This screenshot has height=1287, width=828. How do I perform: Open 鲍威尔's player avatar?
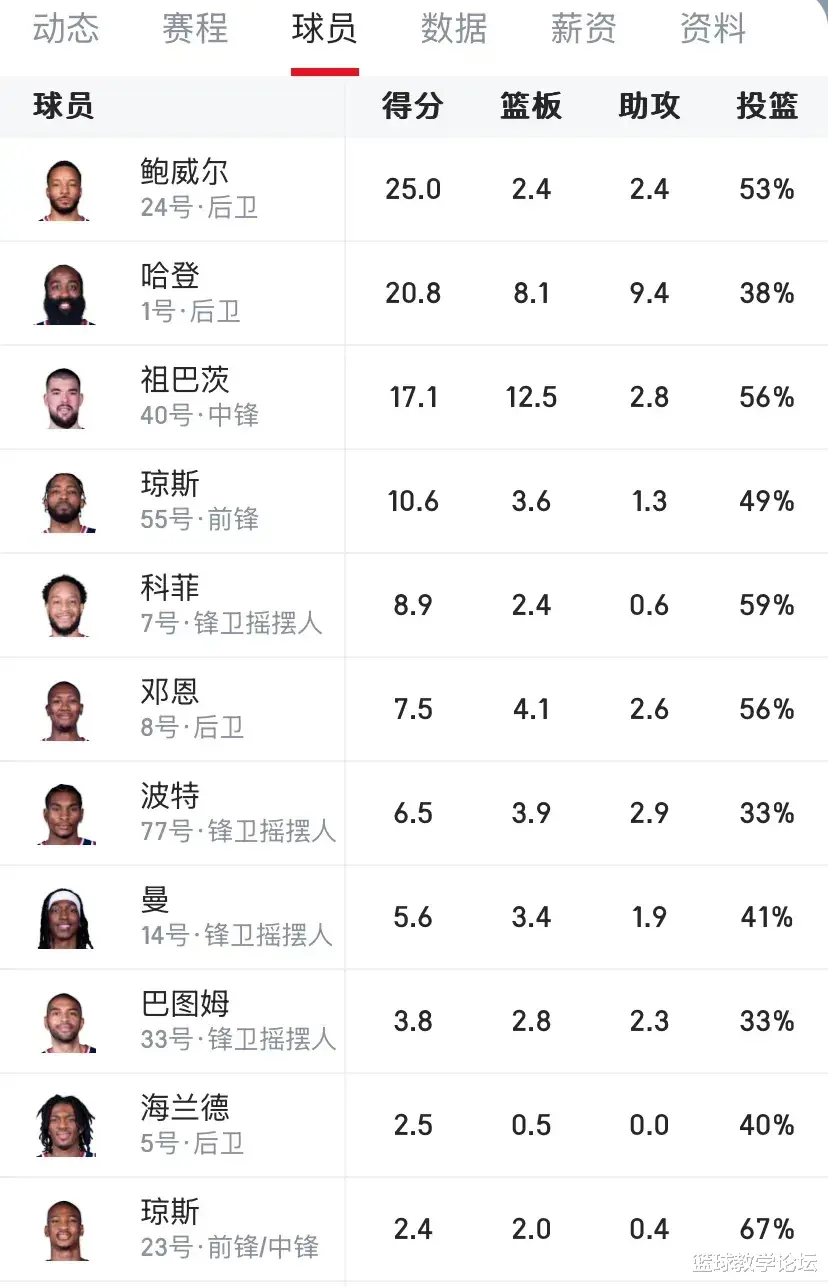pyautogui.click(x=66, y=189)
